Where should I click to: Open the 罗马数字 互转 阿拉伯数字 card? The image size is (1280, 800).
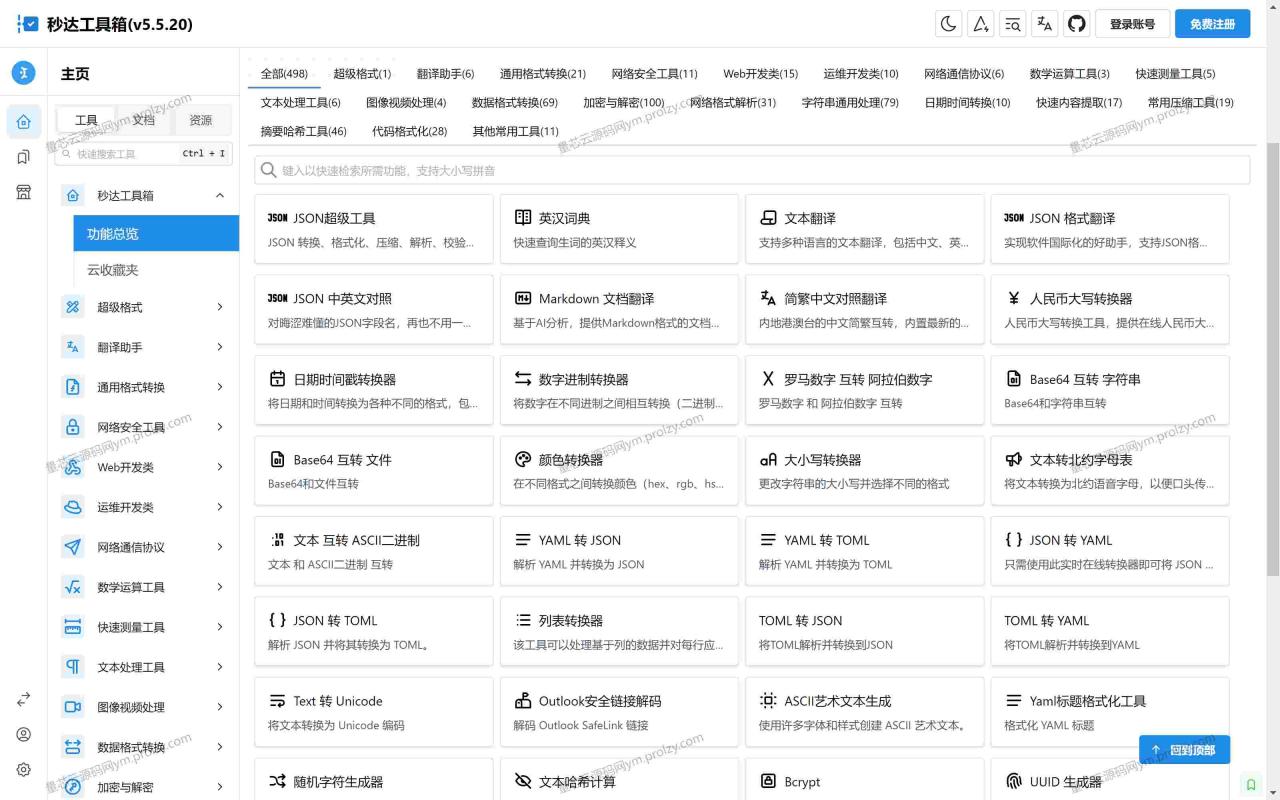tap(864, 390)
